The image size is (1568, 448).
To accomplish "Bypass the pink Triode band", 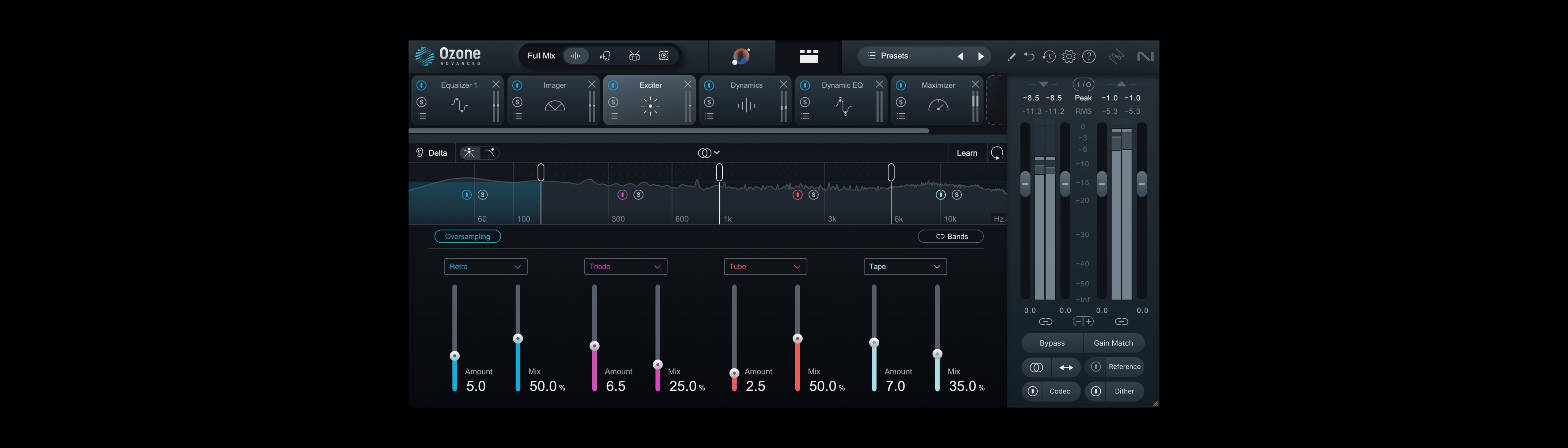I will point(622,195).
